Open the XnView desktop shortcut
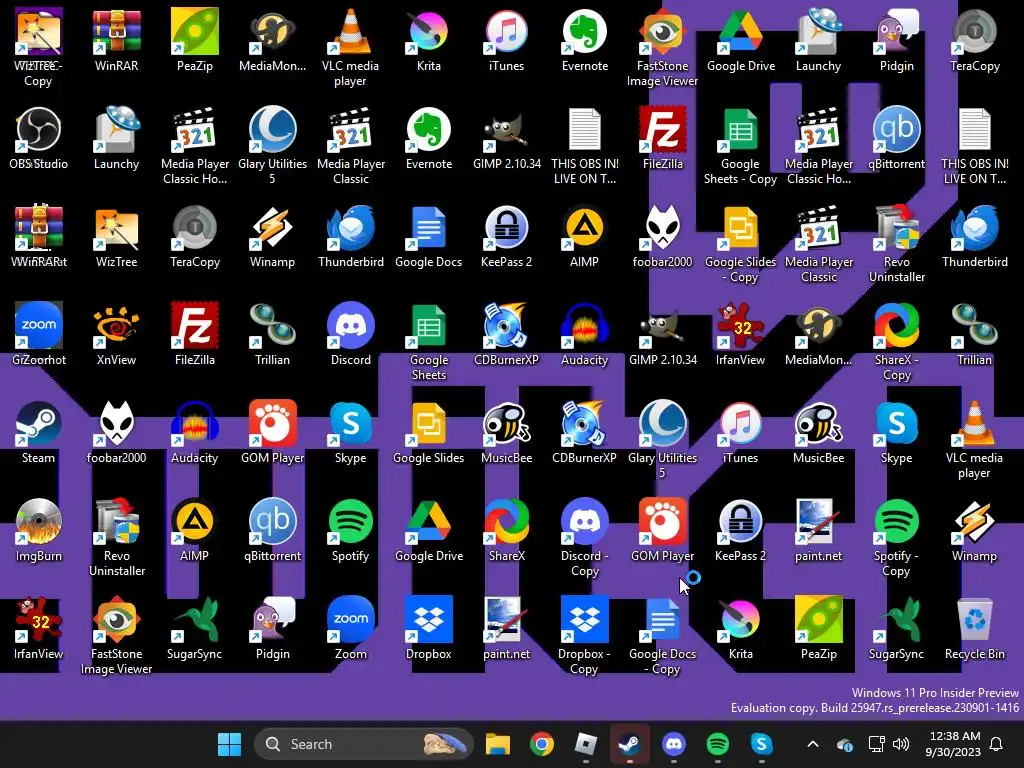Viewport: 1024px width, 768px height. pyautogui.click(x=116, y=334)
